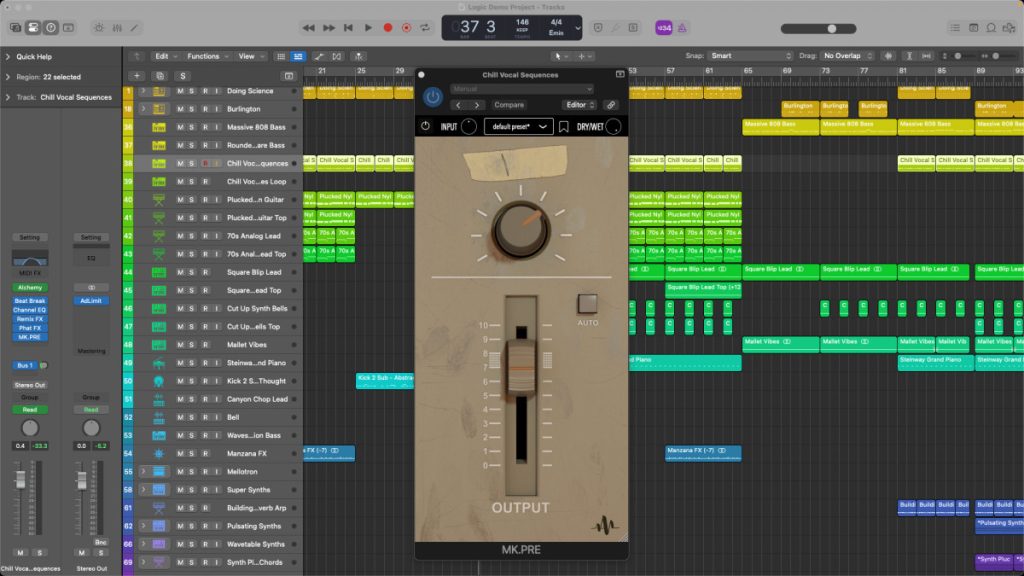Go to previous preset arrow in plugin header

458,104
